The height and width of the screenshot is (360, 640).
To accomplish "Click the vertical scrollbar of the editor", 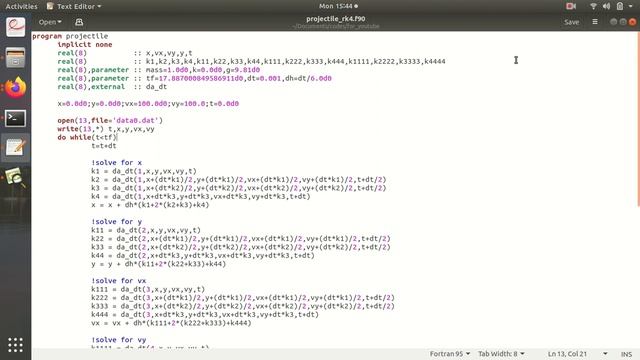I will pyautogui.click(x=638, y=119).
